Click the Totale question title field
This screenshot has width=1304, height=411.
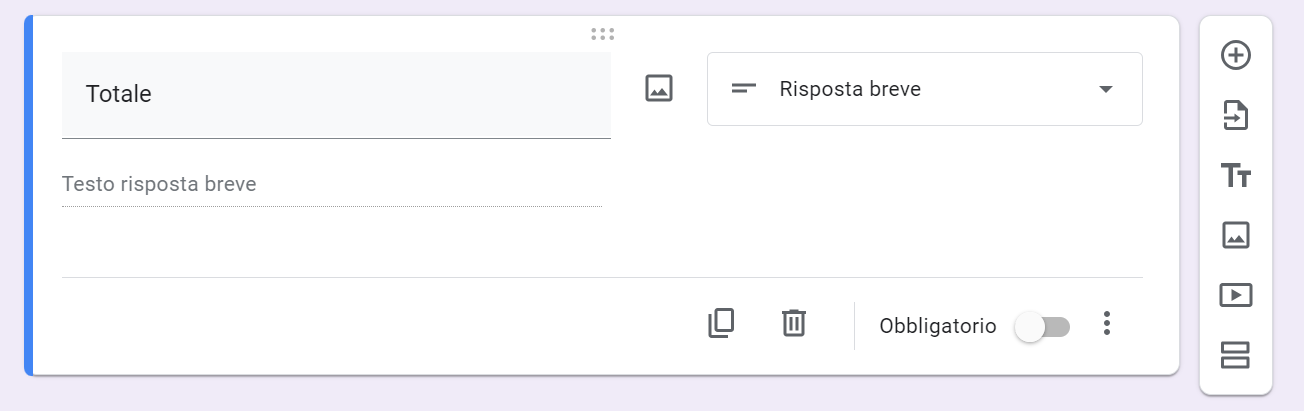tap(336, 95)
